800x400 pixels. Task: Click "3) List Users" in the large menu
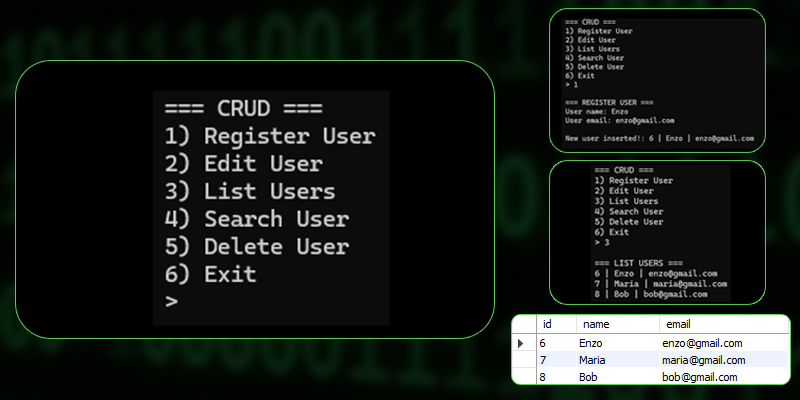pos(250,191)
